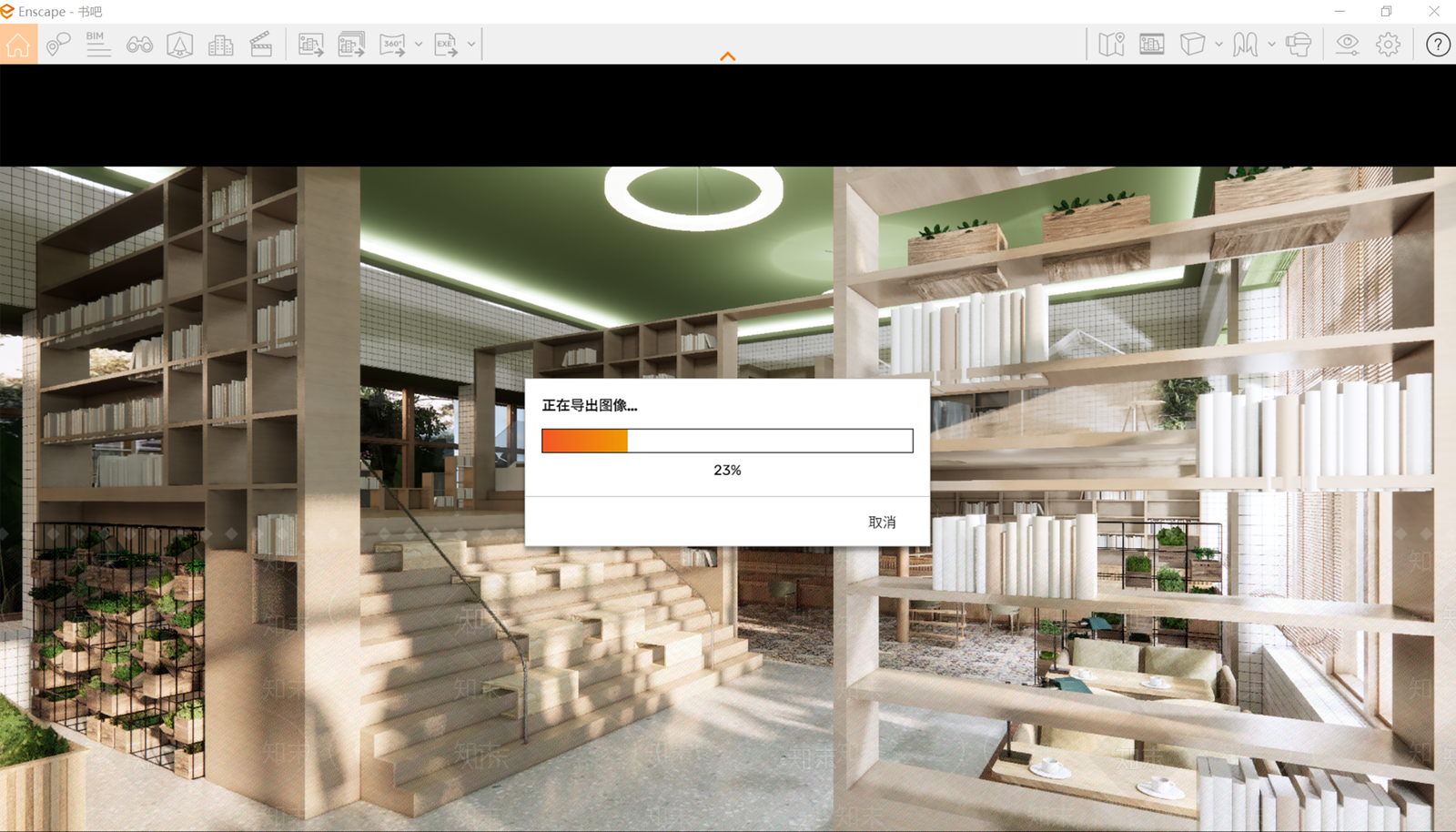Restore down the Enscape window
1456x832 pixels.
coord(1386,12)
